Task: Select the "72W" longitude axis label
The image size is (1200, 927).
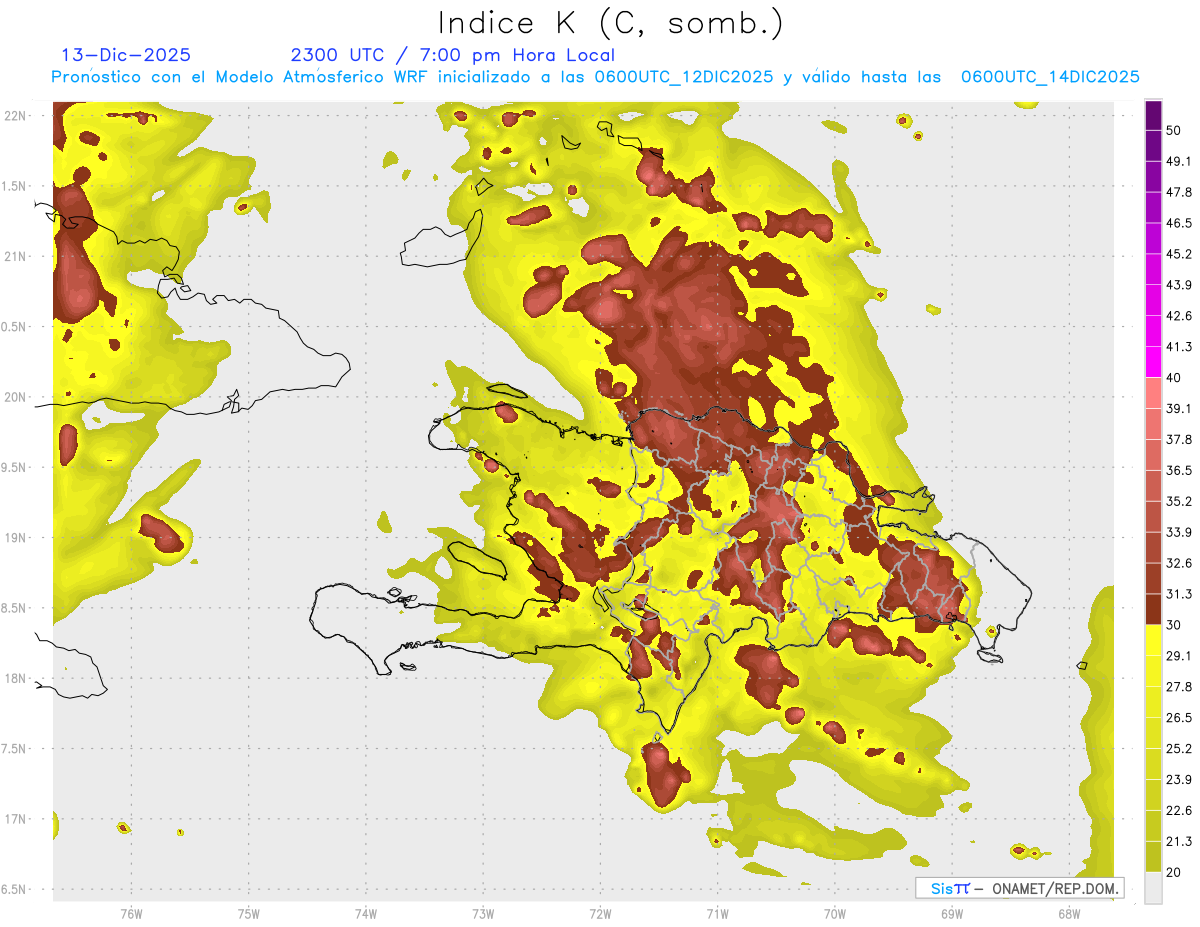Action: coord(600,913)
